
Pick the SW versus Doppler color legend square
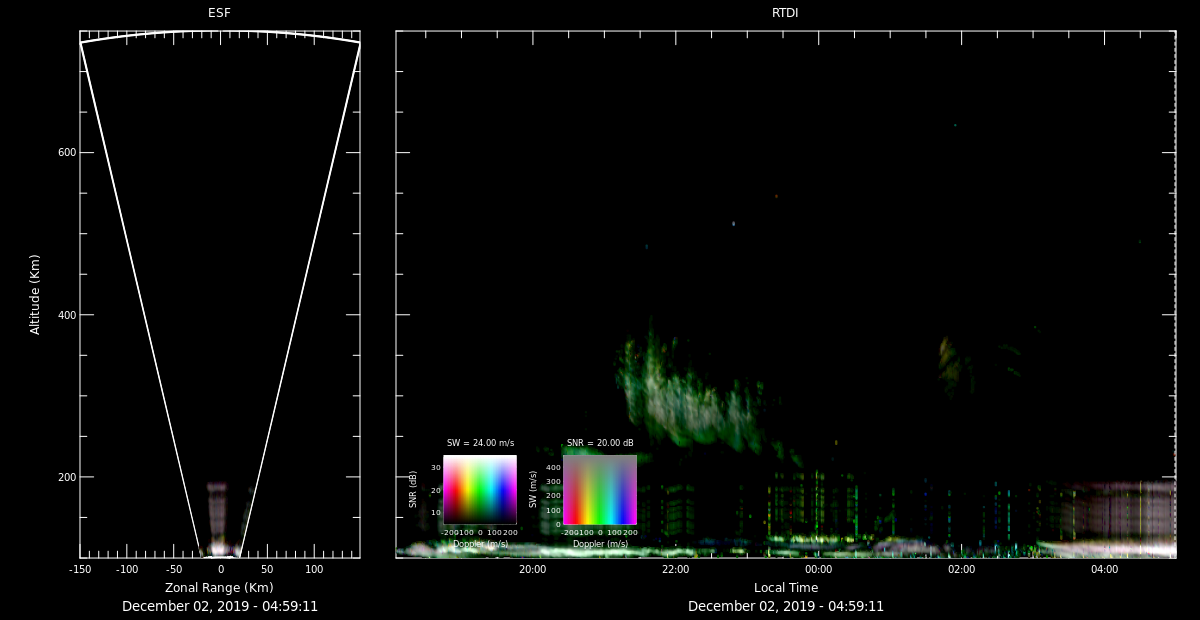[600, 490]
